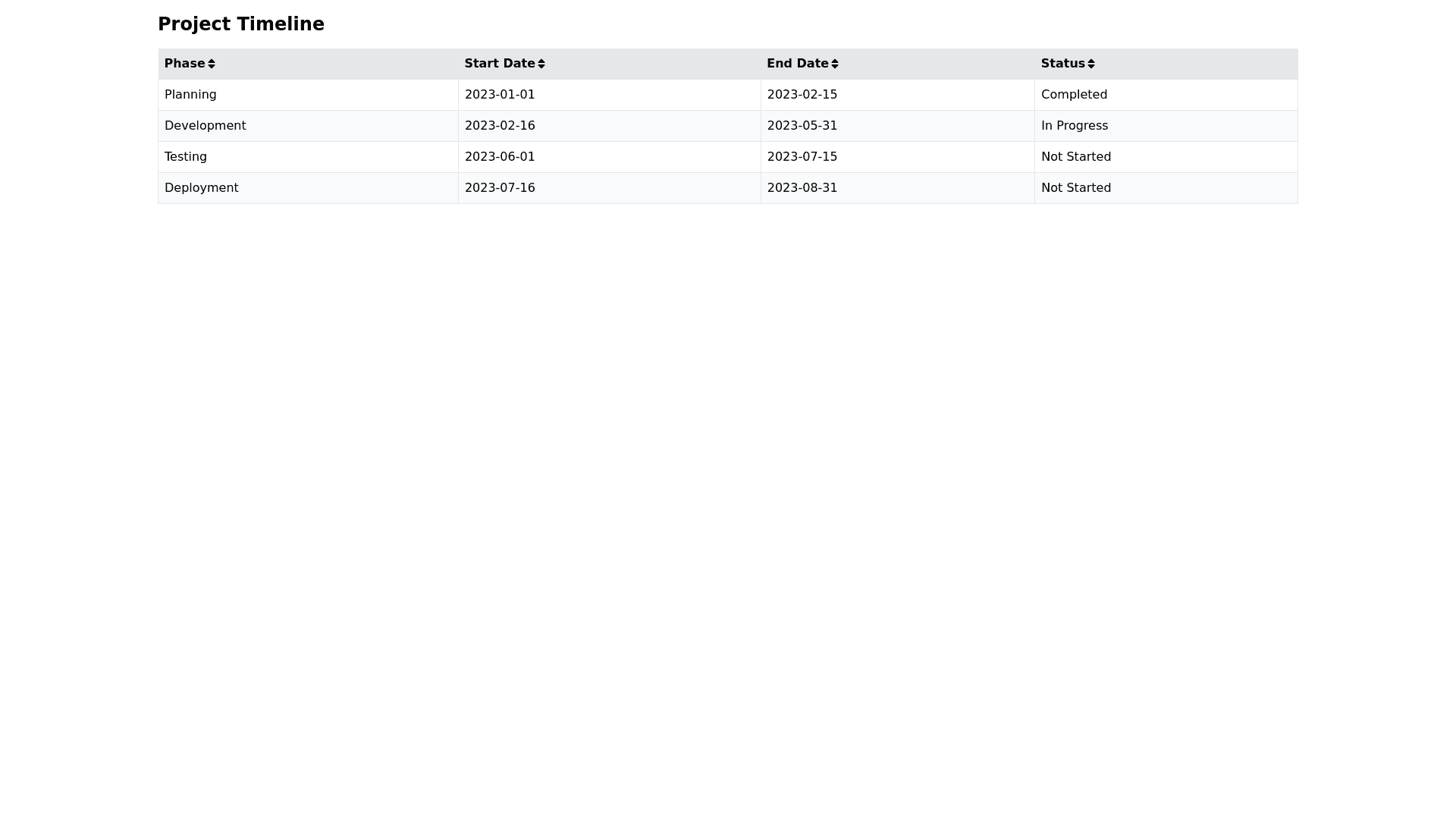Click the Project Timeline heading
This screenshot has width=1456, height=819.
240,24
